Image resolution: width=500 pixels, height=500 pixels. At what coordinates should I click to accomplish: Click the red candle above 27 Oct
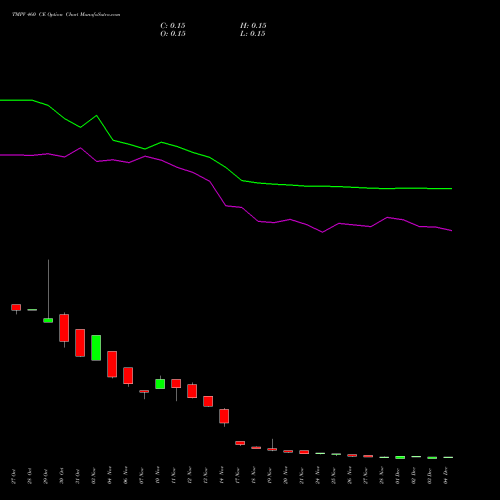(x=16, y=307)
